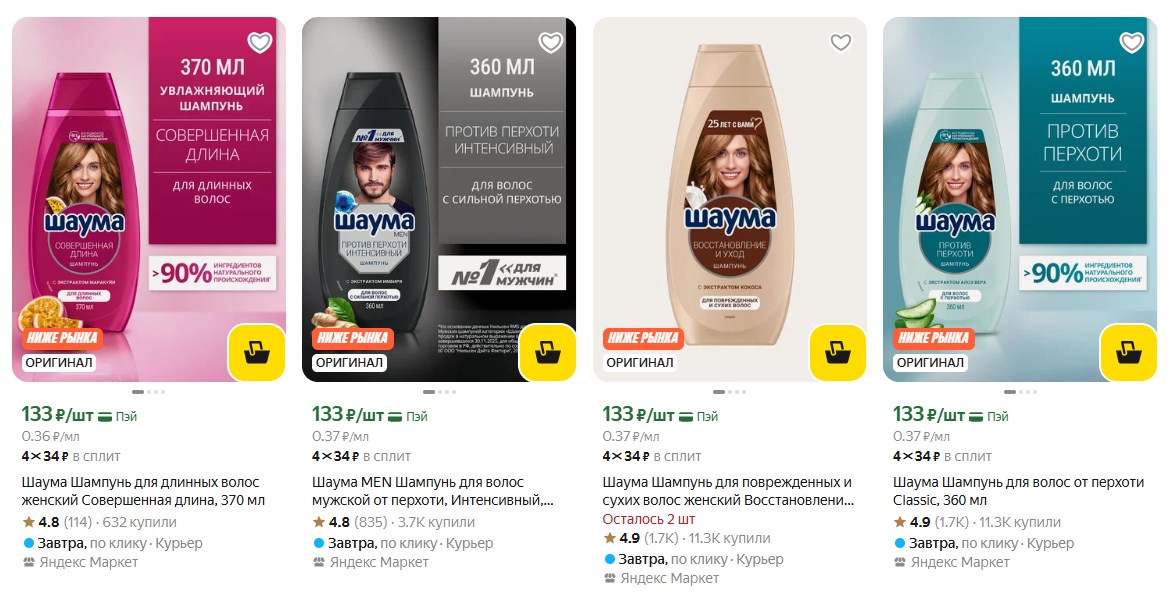
Task: Click image carousel dots under Classic shampoo
Action: tap(1020, 392)
